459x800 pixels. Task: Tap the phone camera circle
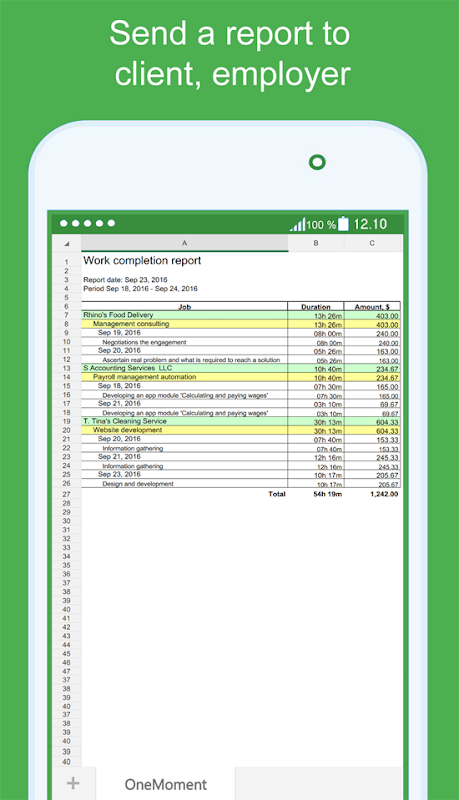(x=317, y=162)
